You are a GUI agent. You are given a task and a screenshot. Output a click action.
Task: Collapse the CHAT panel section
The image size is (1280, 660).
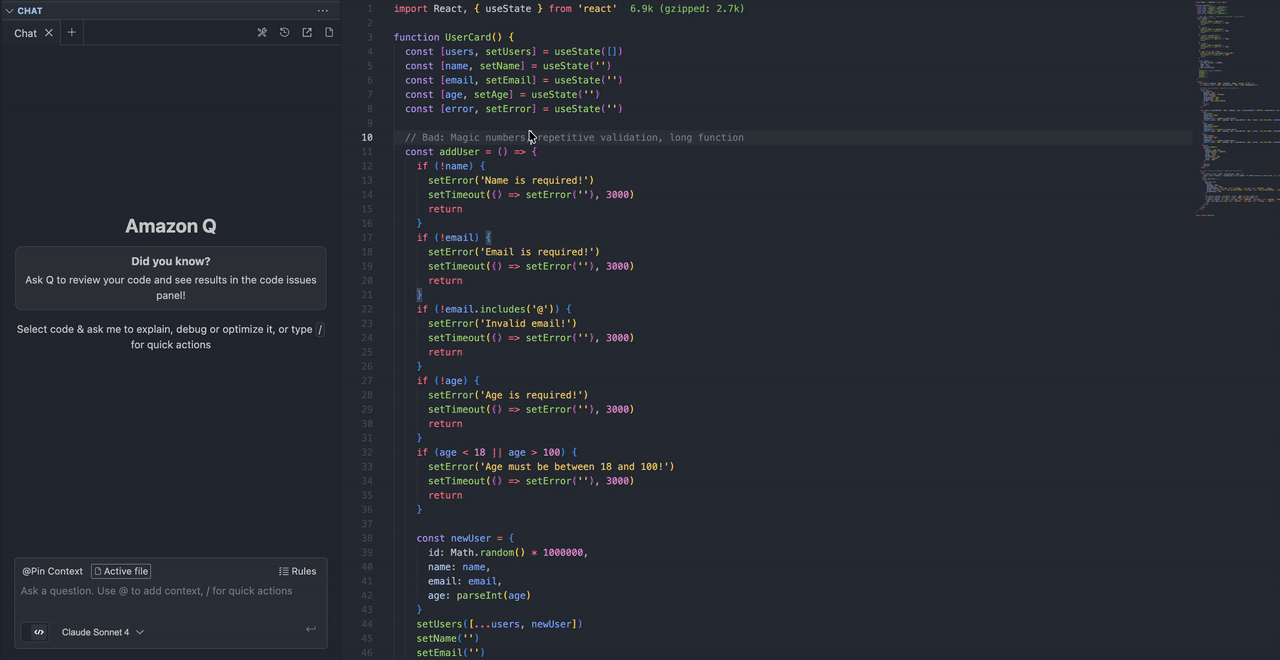pos(9,11)
